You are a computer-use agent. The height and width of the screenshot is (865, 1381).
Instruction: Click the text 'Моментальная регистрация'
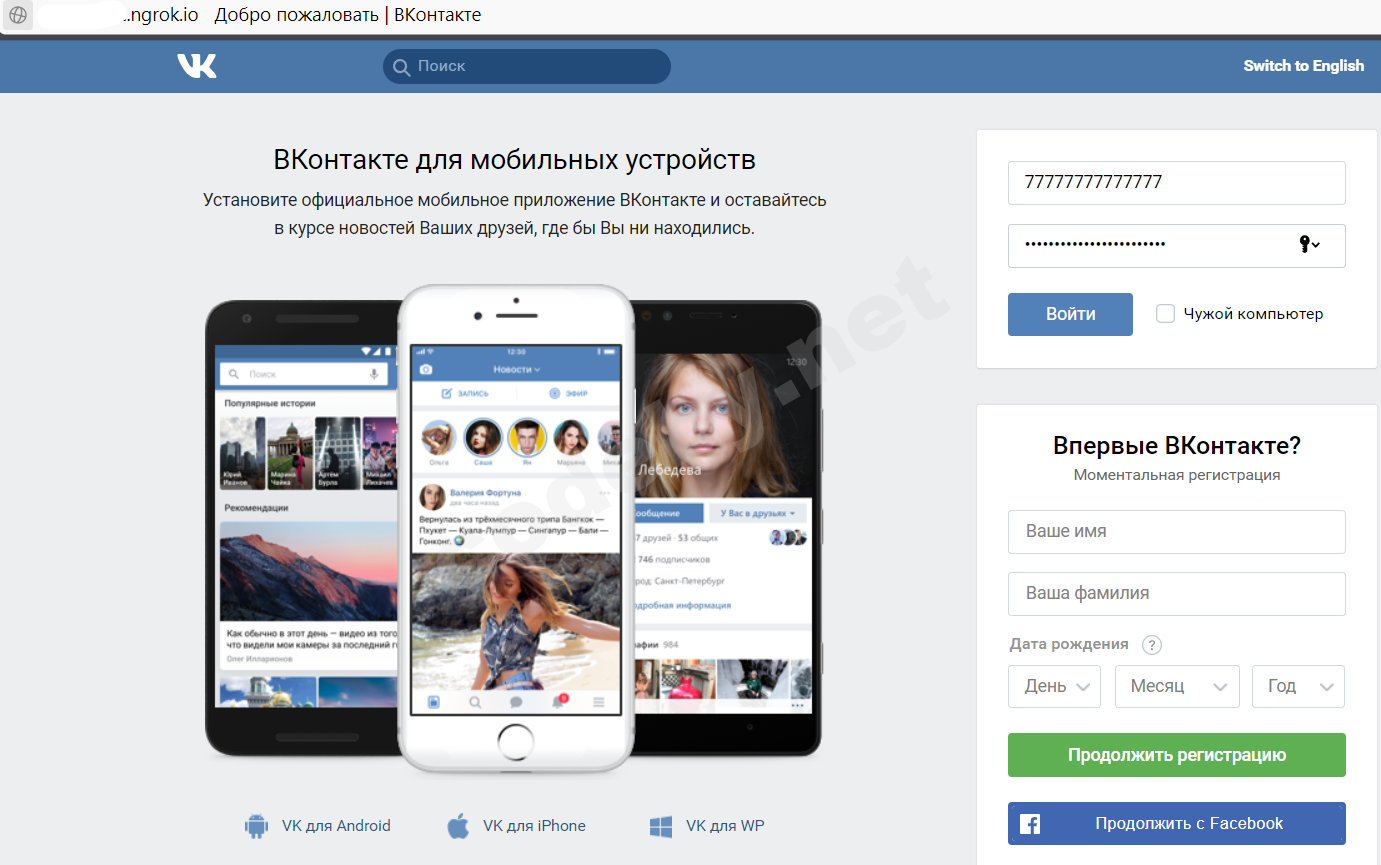click(x=1177, y=475)
